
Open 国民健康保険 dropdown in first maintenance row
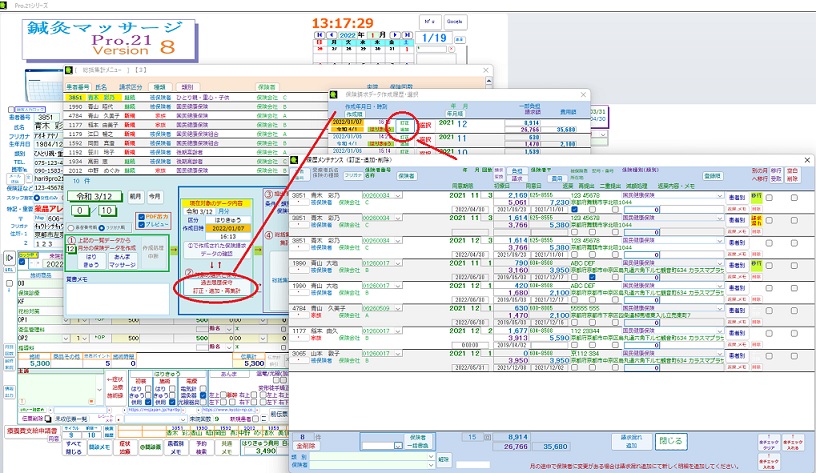pos(720,196)
